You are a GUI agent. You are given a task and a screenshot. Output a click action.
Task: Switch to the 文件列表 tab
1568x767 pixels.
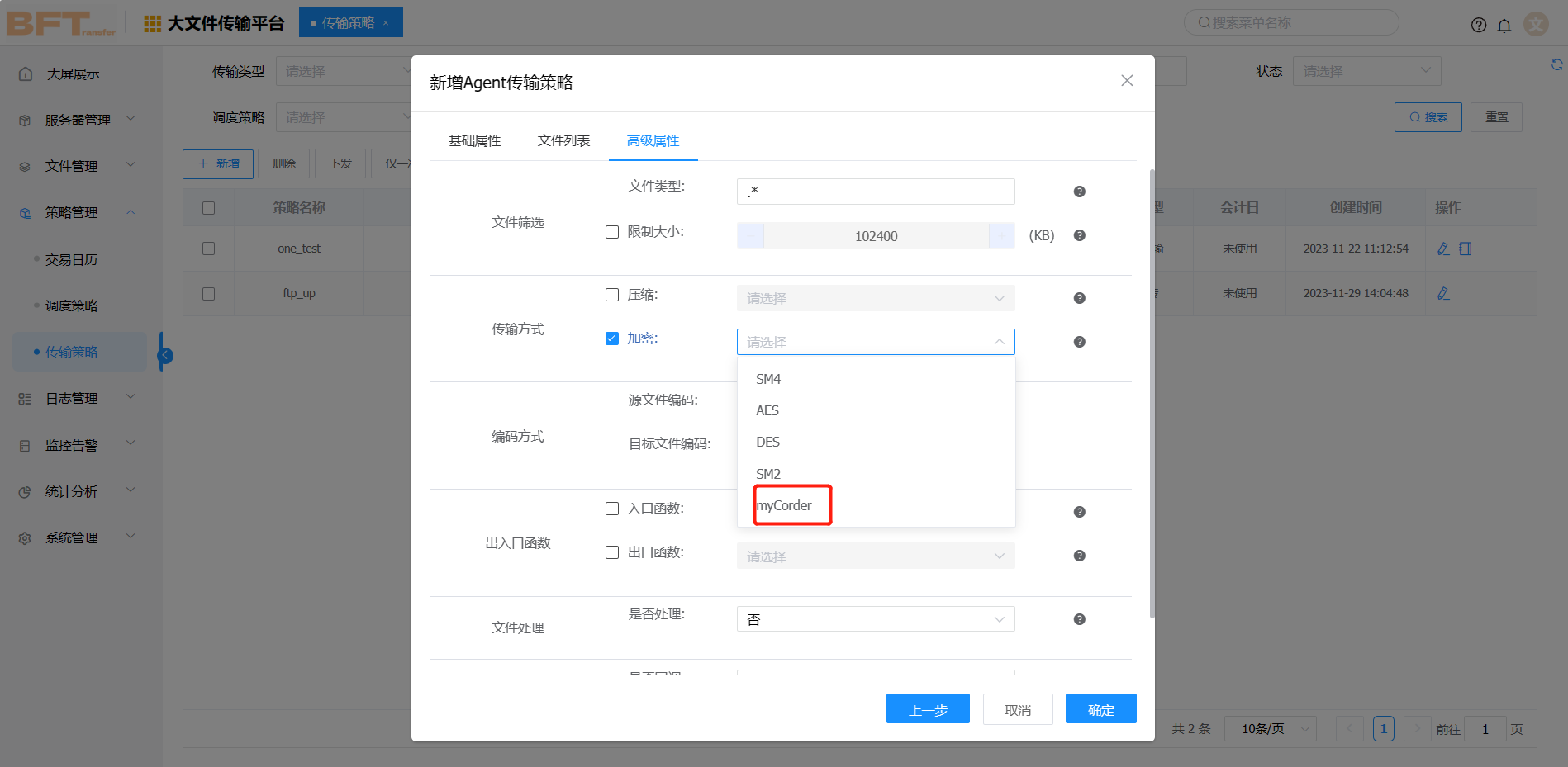(x=563, y=140)
